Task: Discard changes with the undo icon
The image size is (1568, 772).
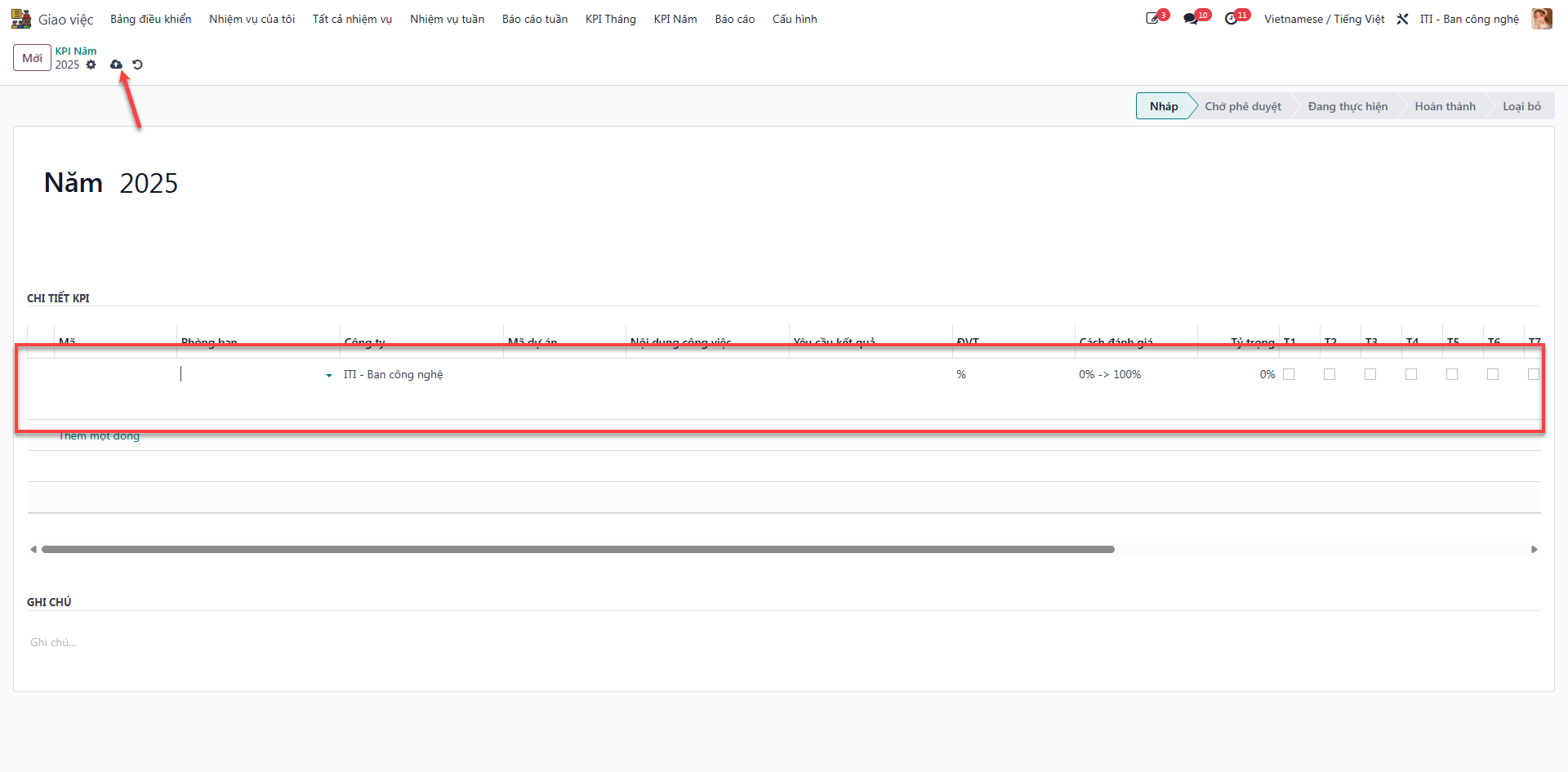Action: tap(137, 65)
